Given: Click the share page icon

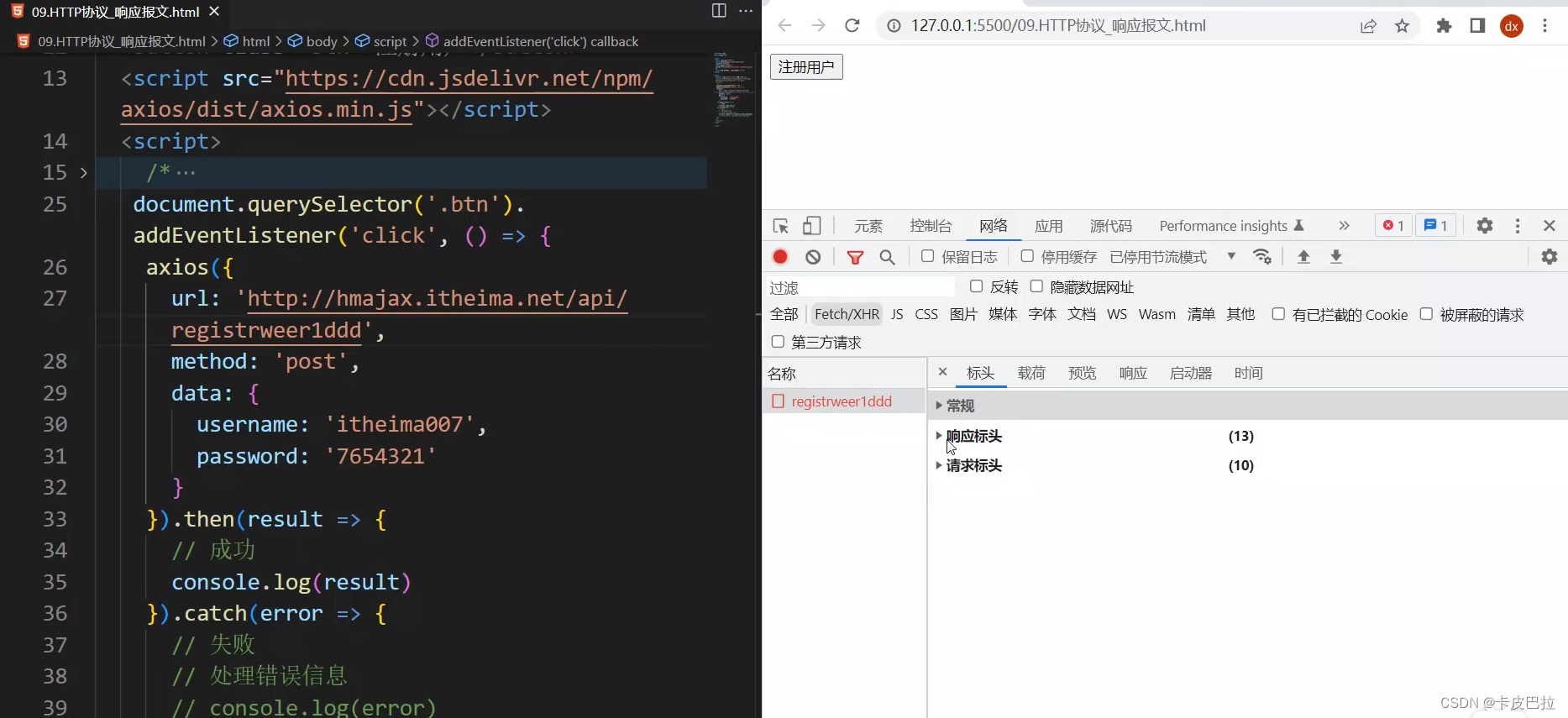Looking at the screenshot, I should click(1369, 26).
